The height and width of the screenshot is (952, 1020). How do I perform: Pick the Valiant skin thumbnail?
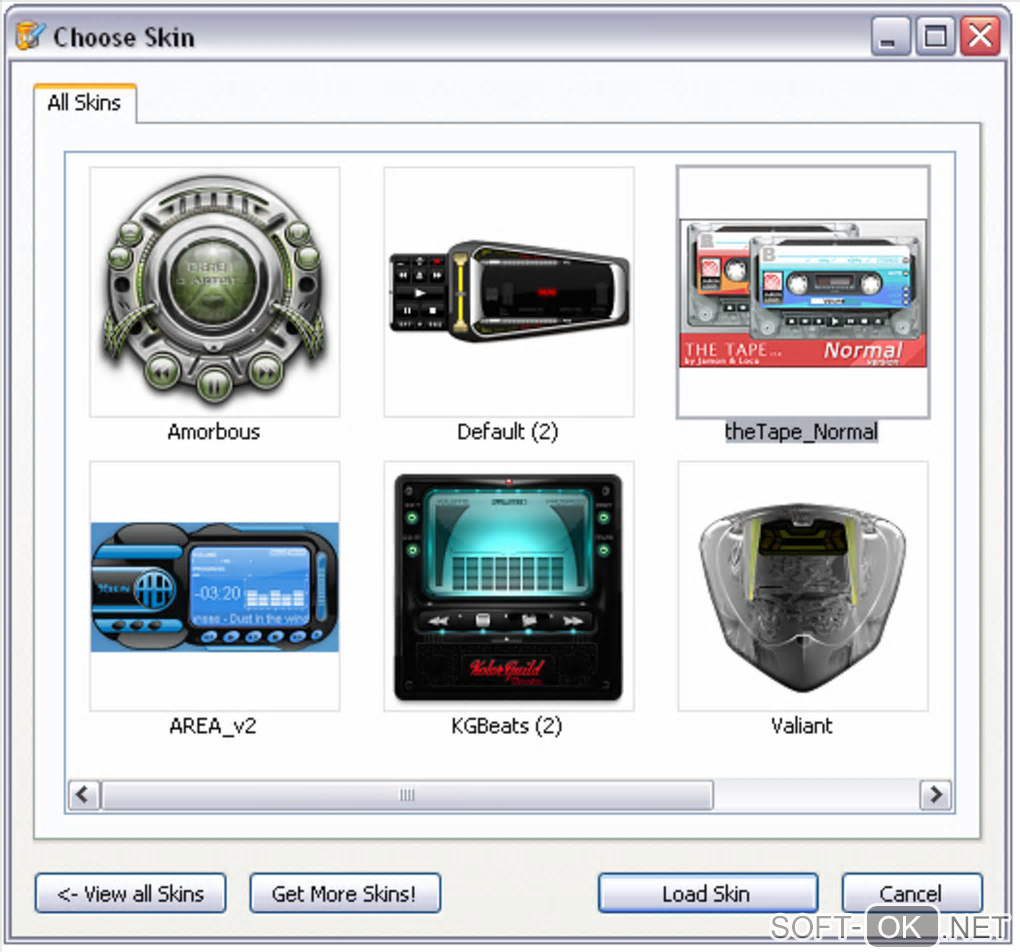pos(803,586)
